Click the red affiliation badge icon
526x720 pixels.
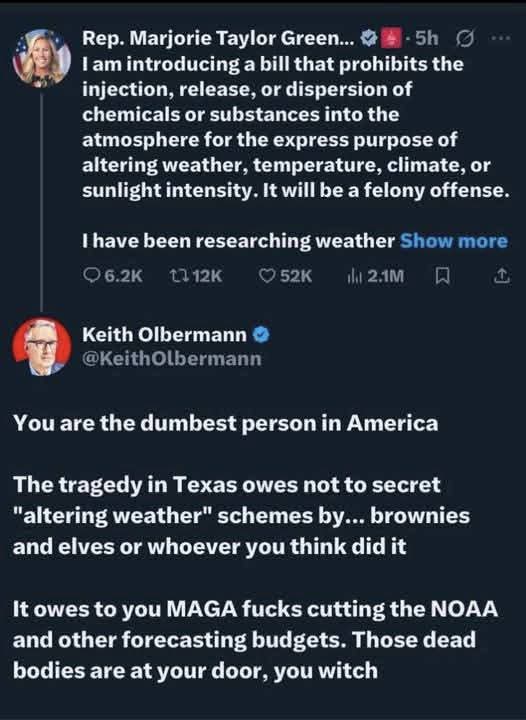390,39
